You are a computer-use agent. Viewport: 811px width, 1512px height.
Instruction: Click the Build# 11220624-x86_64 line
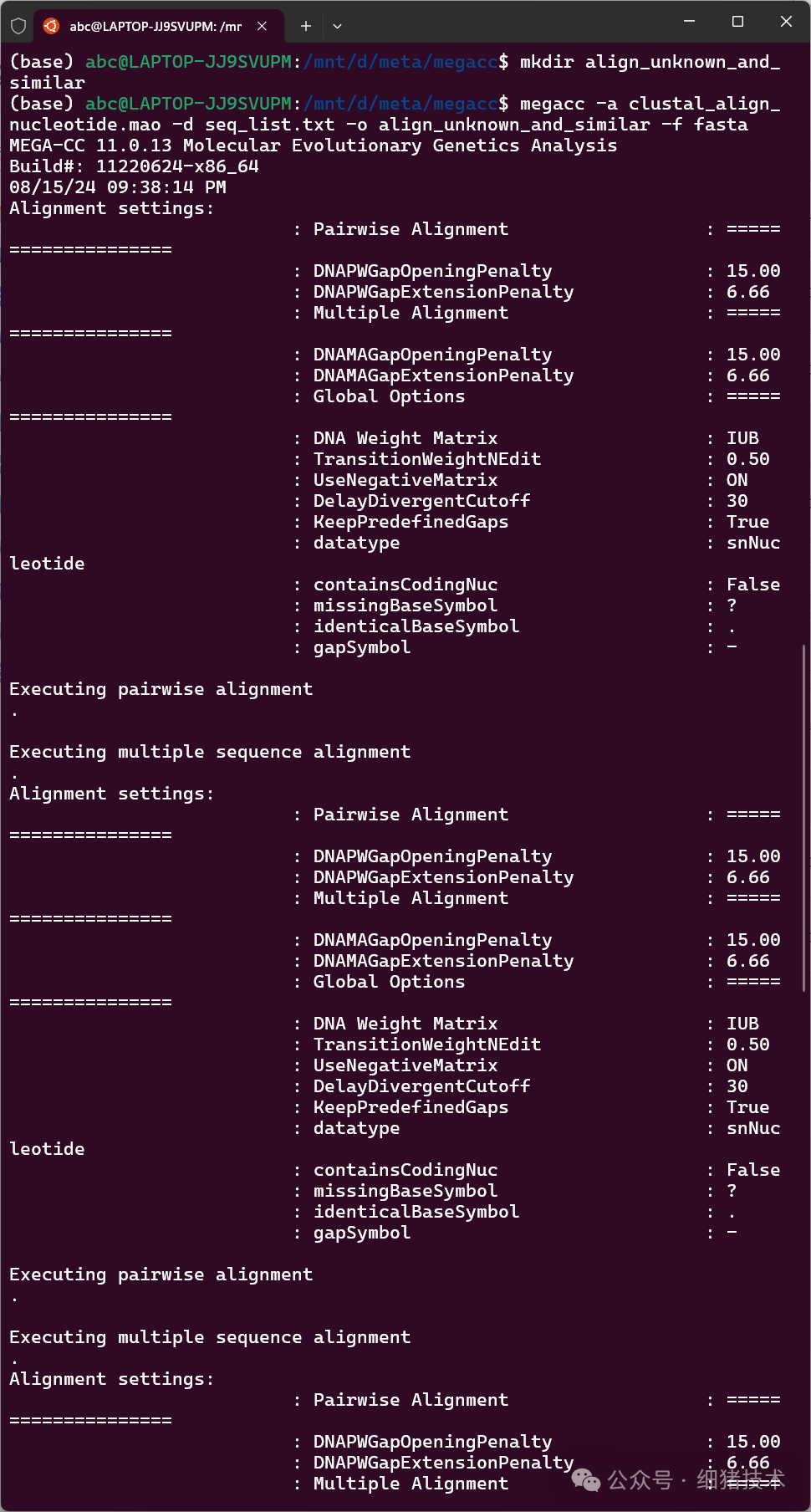click(134, 166)
